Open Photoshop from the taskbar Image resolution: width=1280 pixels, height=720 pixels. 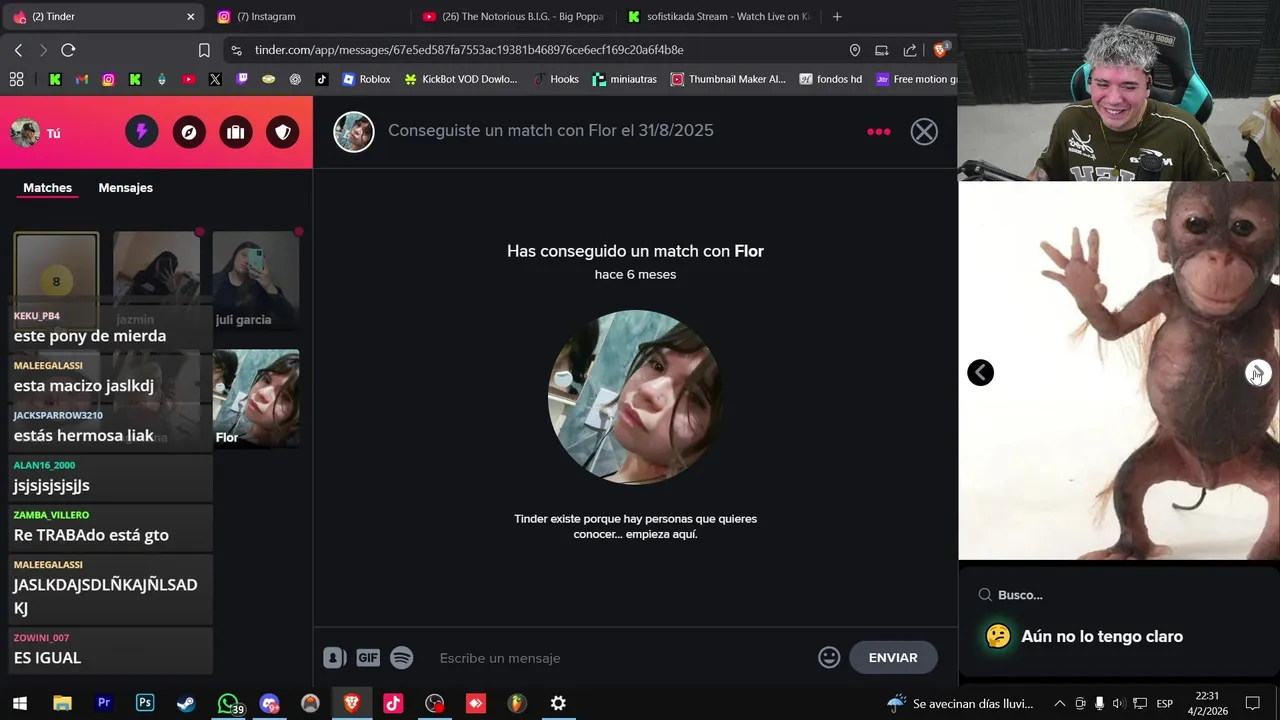coord(145,703)
